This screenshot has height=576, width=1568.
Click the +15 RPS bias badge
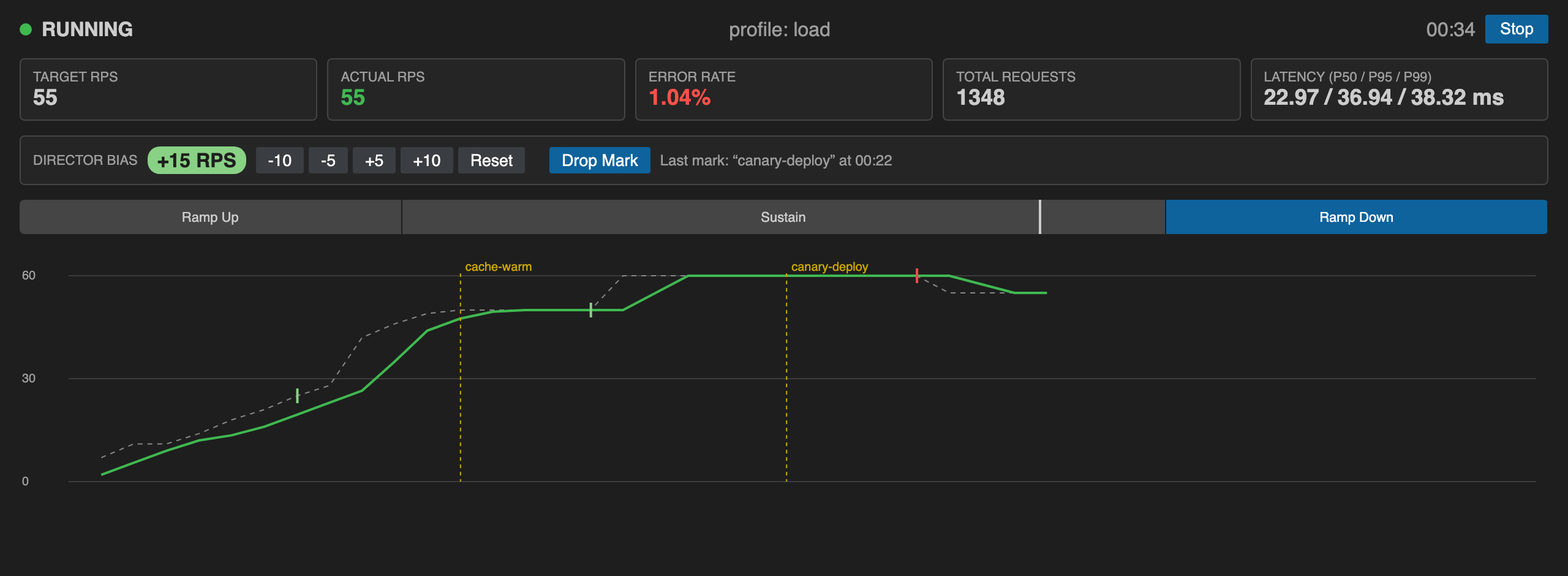(x=197, y=161)
